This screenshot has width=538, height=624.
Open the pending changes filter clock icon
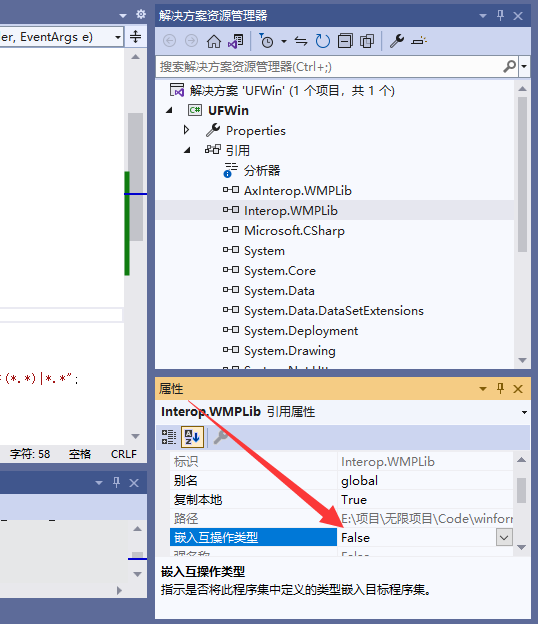click(266, 41)
